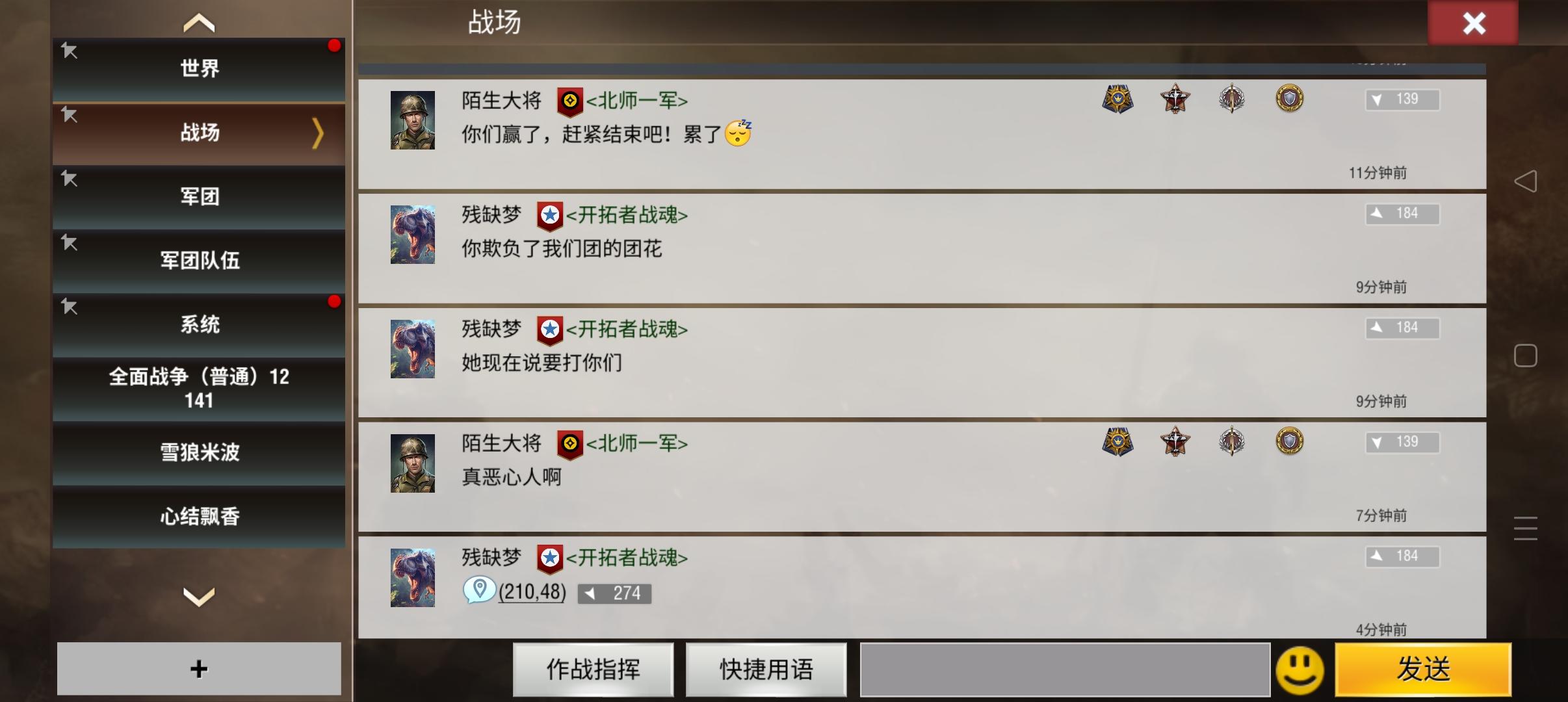Open the 雪狼米波 chat
Screen dimensions: 1568x702
pyautogui.click(x=199, y=452)
